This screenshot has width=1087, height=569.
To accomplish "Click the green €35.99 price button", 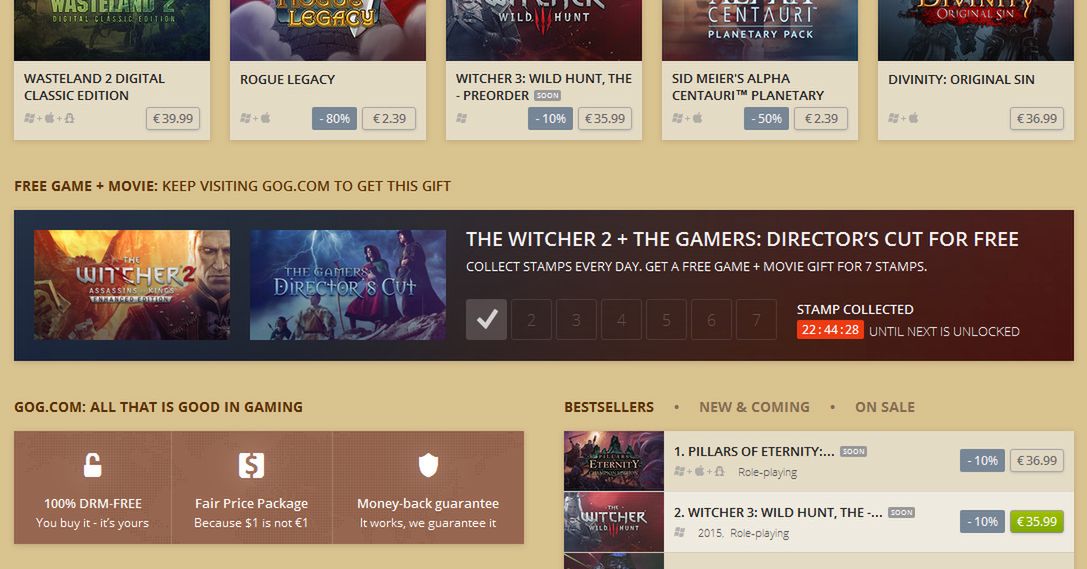I will click(x=1036, y=522).
